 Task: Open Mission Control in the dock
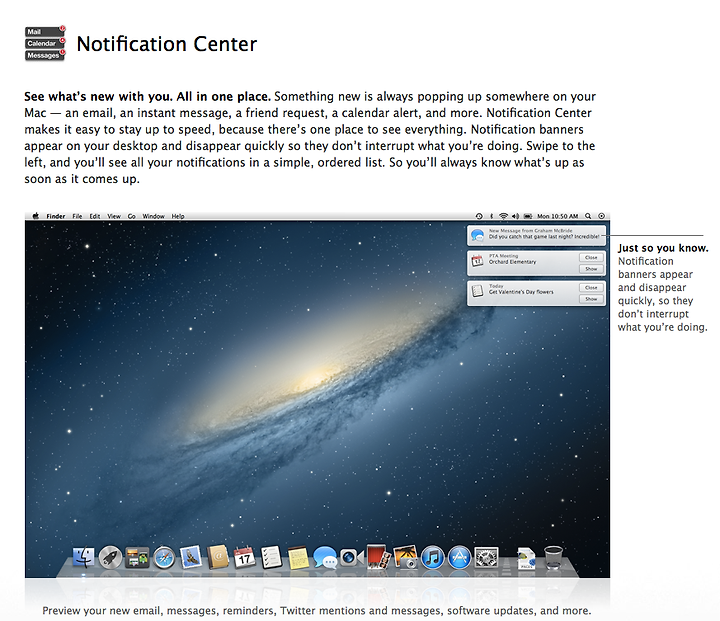point(137,558)
